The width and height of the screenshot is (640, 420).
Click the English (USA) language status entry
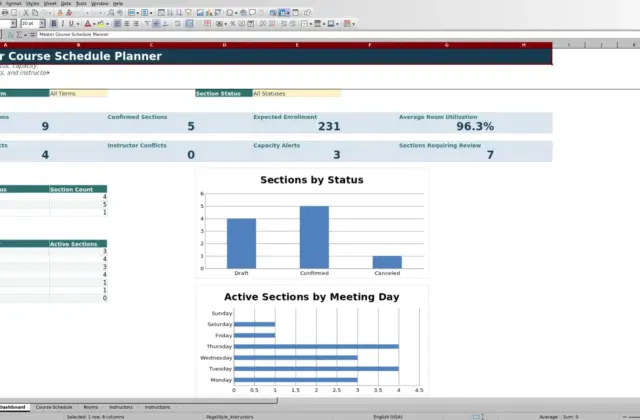point(388,417)
